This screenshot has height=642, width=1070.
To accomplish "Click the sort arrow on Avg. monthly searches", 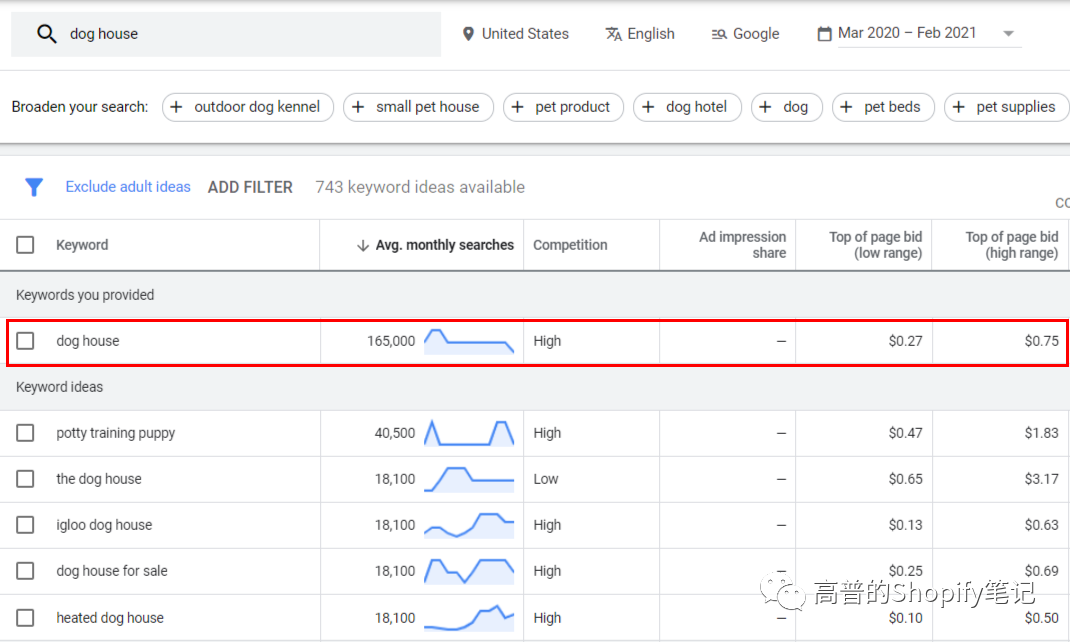I will [362, 245].
